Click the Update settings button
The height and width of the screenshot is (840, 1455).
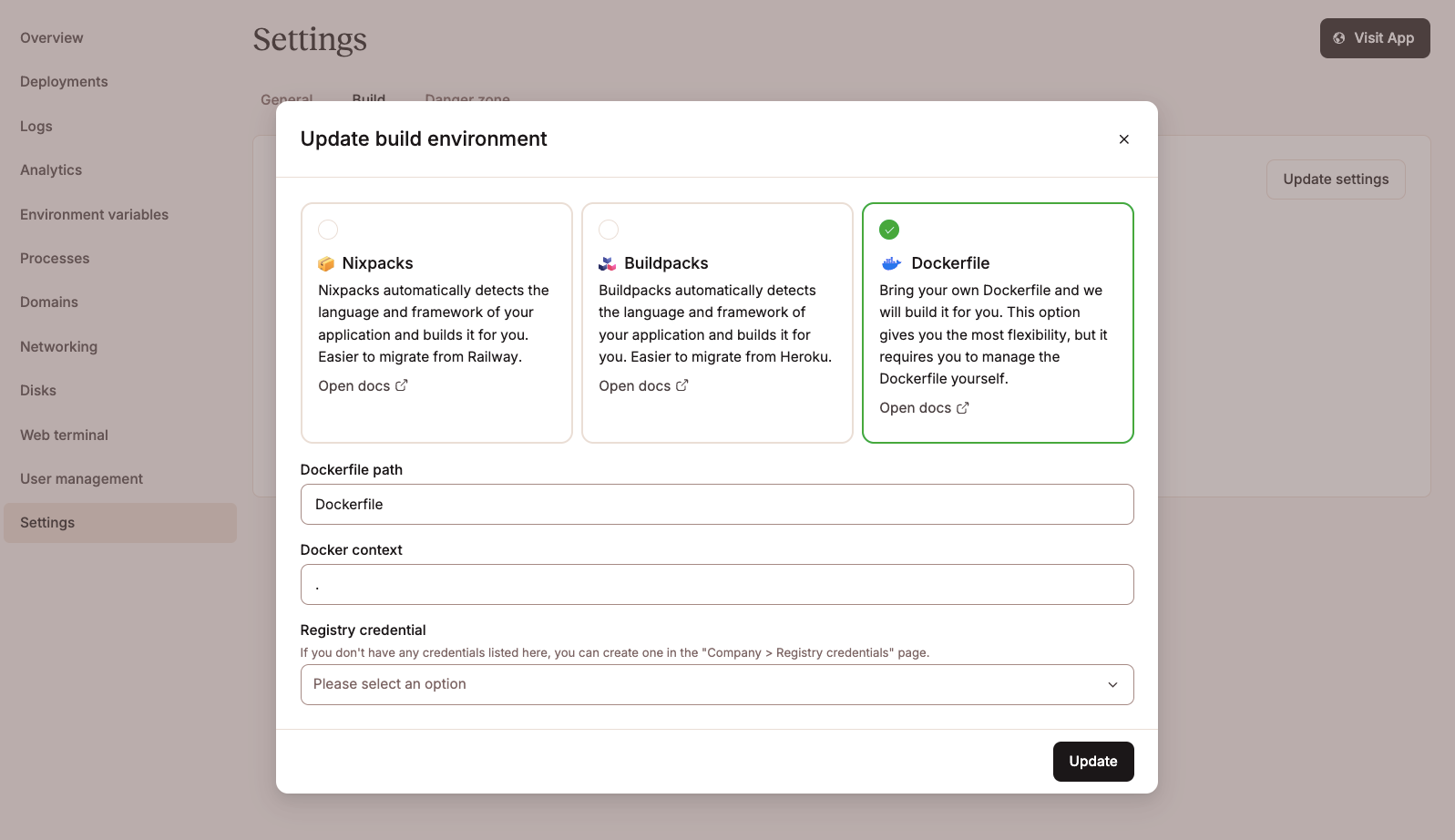pos(1336,179)
